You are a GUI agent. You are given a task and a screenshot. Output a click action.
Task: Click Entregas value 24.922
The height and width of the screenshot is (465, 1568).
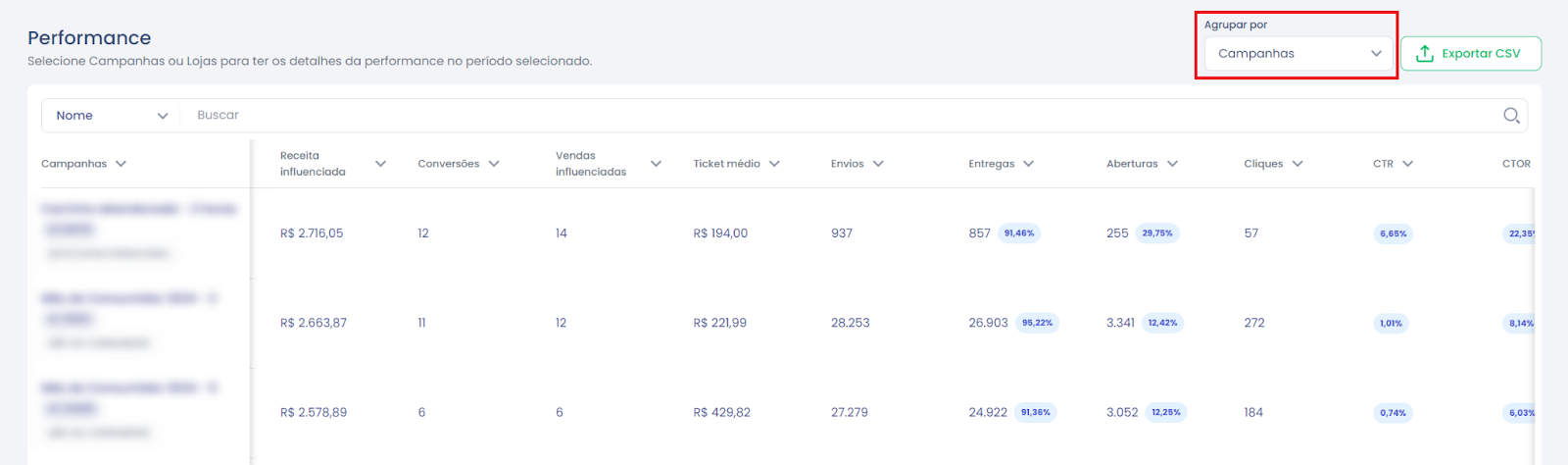click(988, 412)
